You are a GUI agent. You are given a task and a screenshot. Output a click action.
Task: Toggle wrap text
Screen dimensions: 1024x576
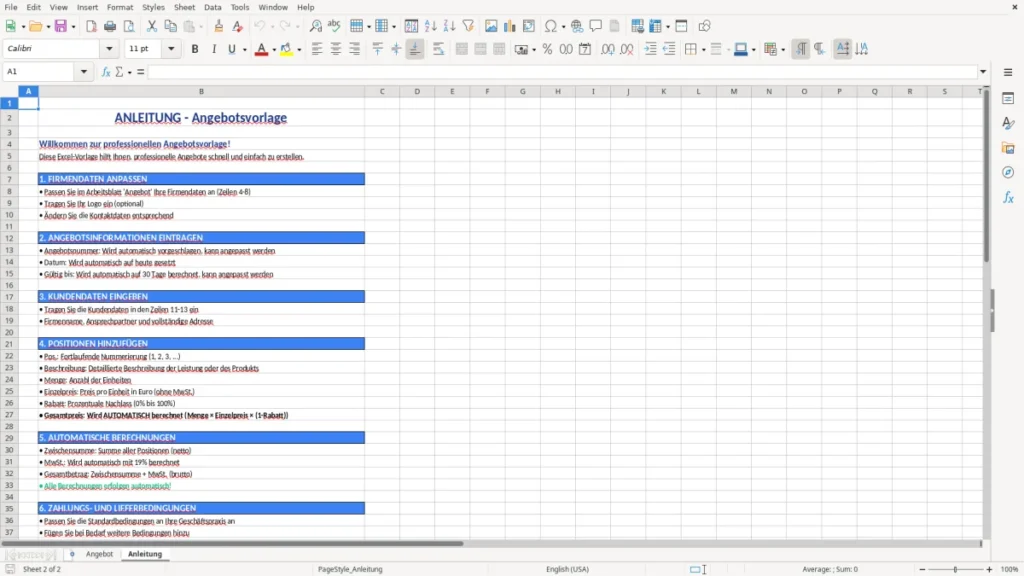click(x=438, y=49)
